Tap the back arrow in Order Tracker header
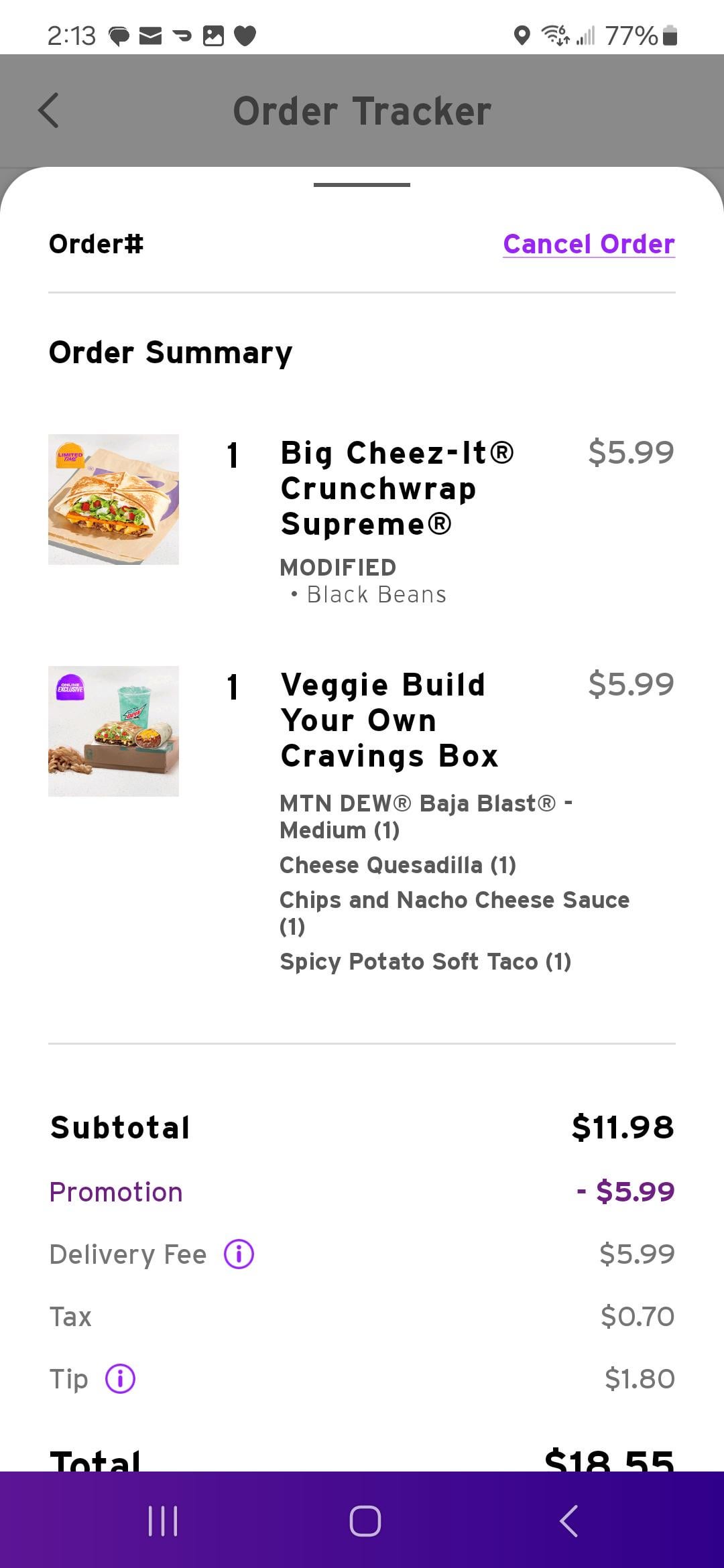This screenshot has width=724, height=1568. (48, 111)
